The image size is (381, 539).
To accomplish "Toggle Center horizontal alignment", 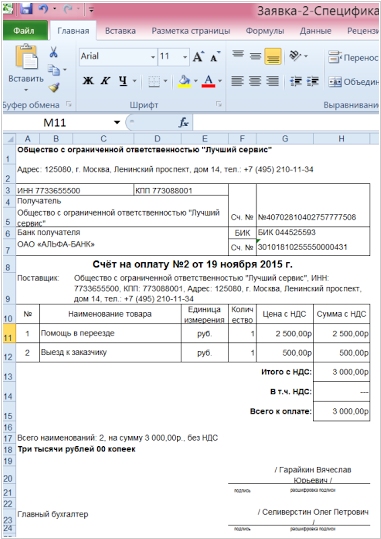I will pos(255,81).
